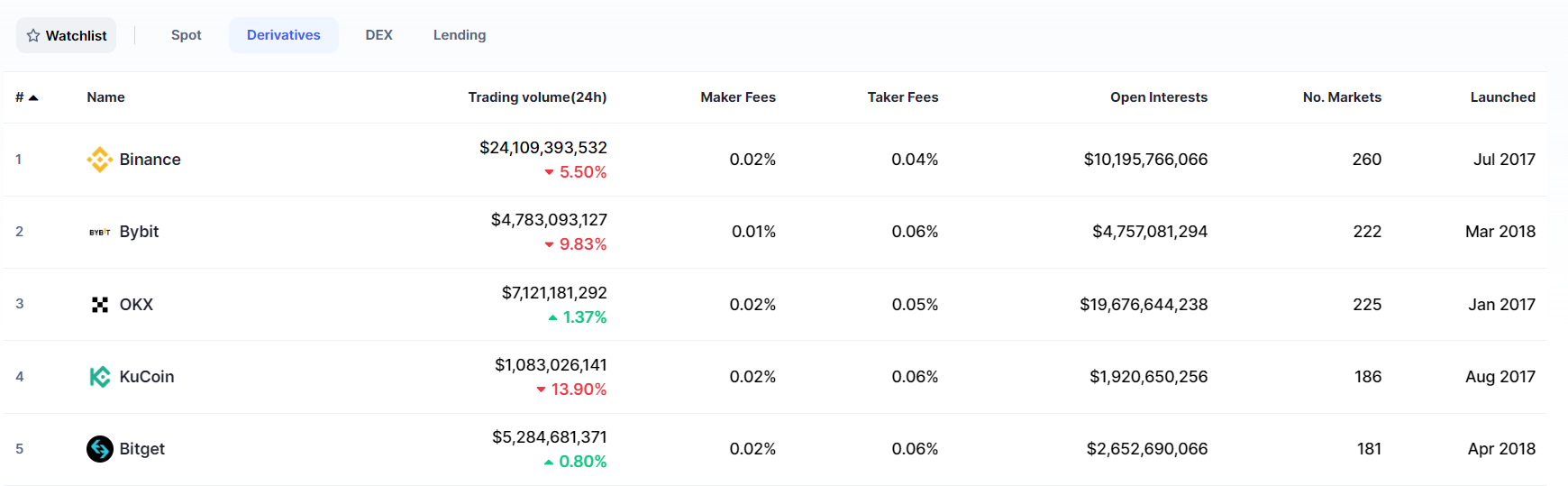The image size is (1568, 486).
Task: Click the Bybit exchange logo icon
Action: click(100, 233)
